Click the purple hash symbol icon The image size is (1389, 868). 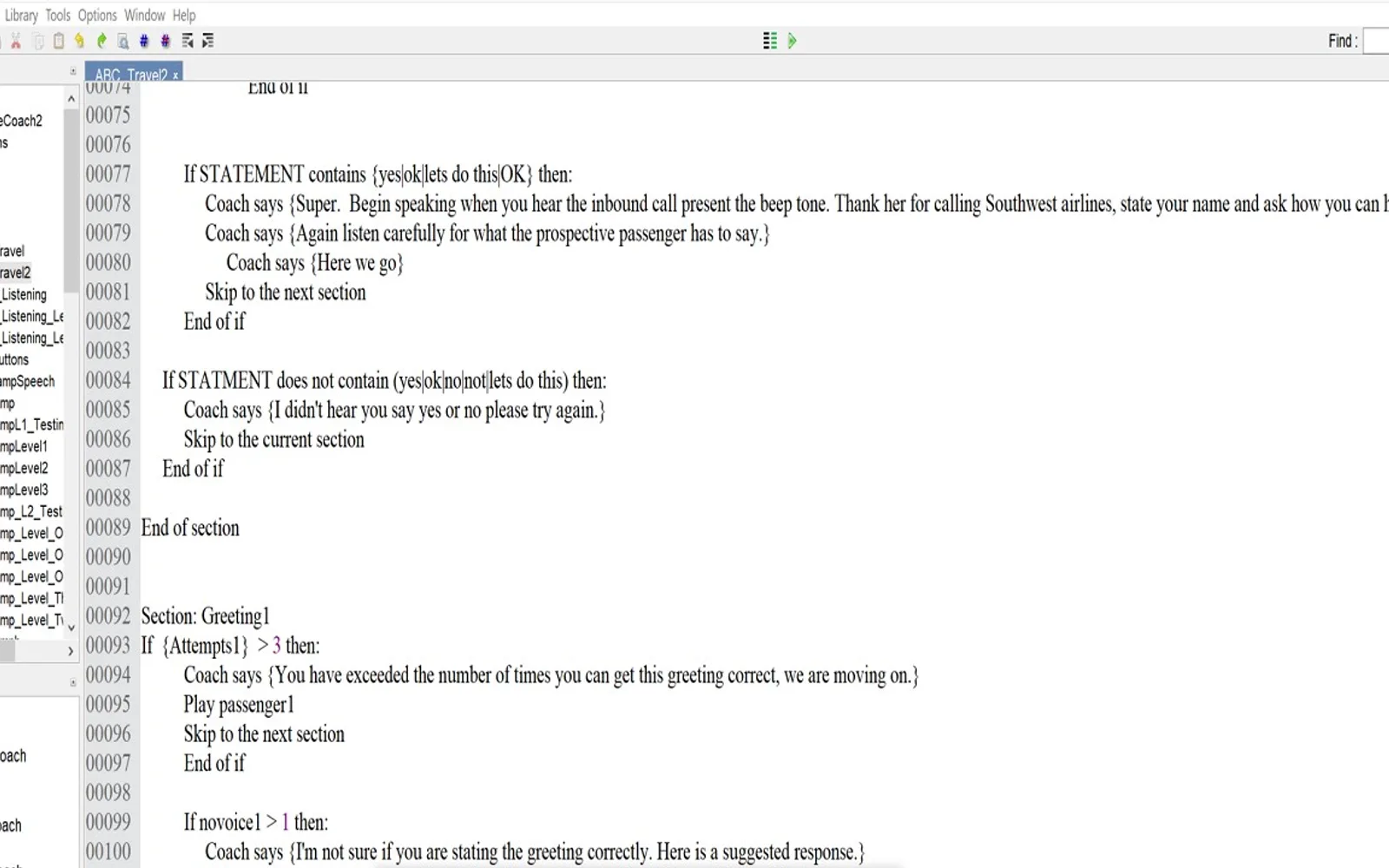(x=165, y=41)
